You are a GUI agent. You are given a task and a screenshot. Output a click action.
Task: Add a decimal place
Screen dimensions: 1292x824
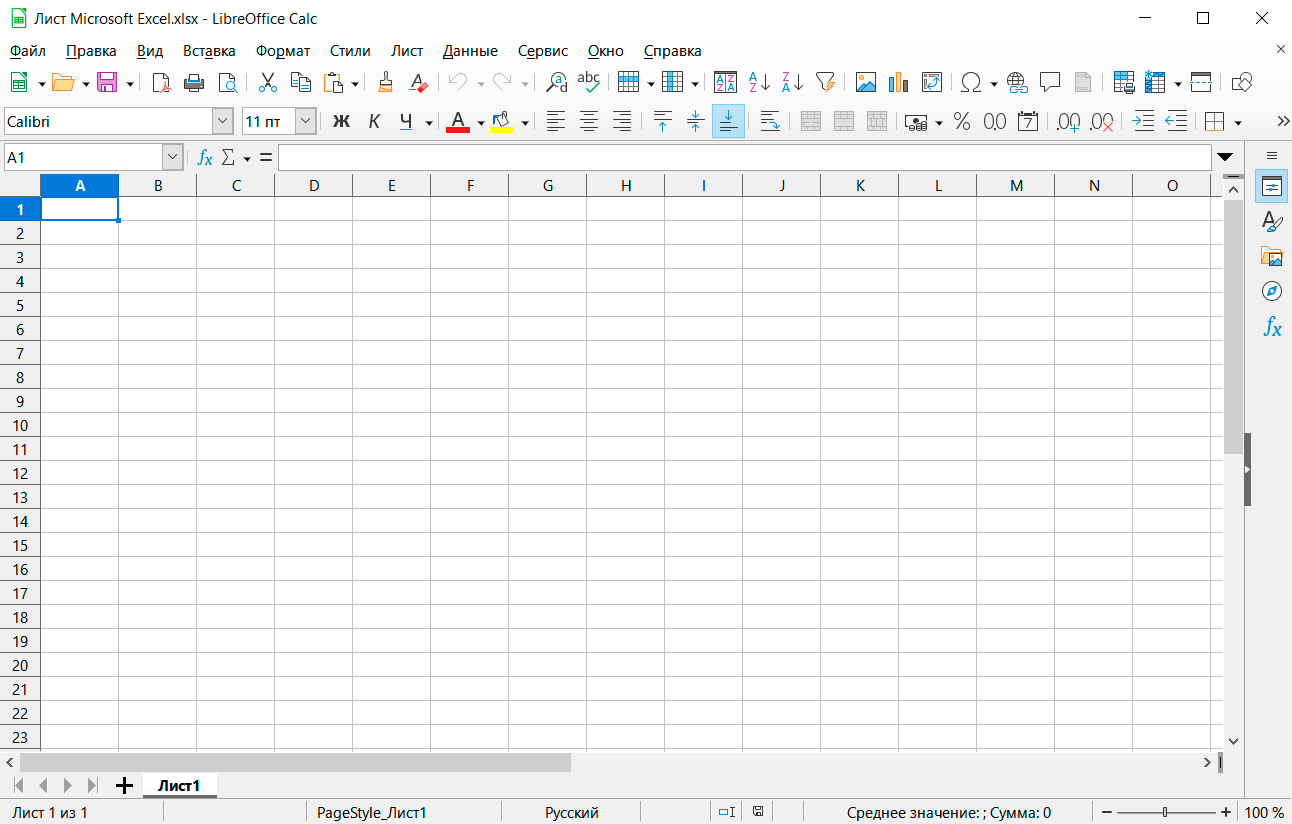click(x=1068, y=122)
